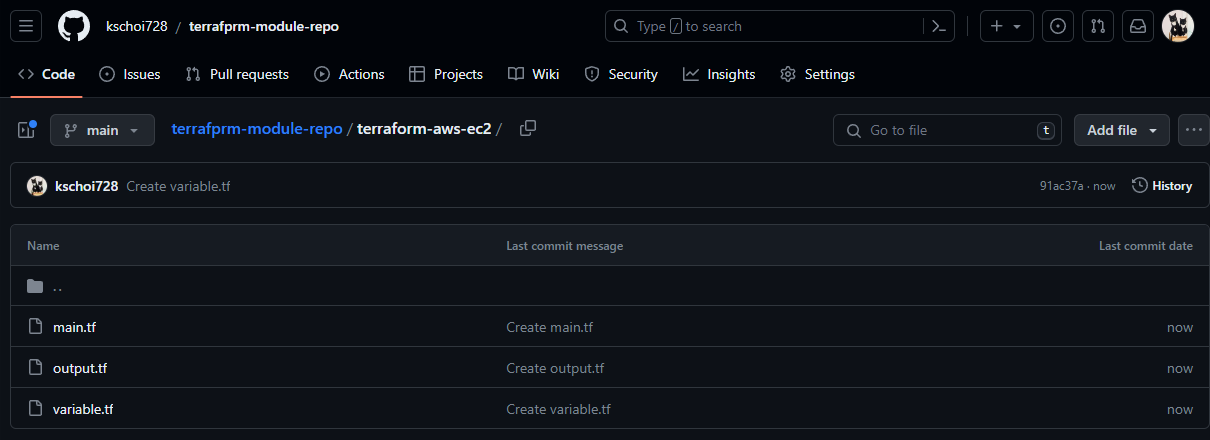Click the Last commit date column header

click(x=1146, y=246)
